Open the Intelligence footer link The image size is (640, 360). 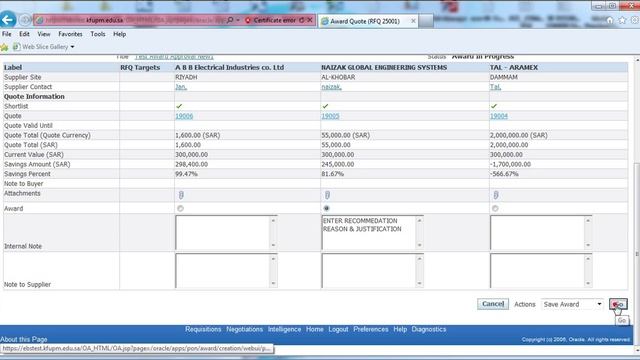(x=284, y=329)
